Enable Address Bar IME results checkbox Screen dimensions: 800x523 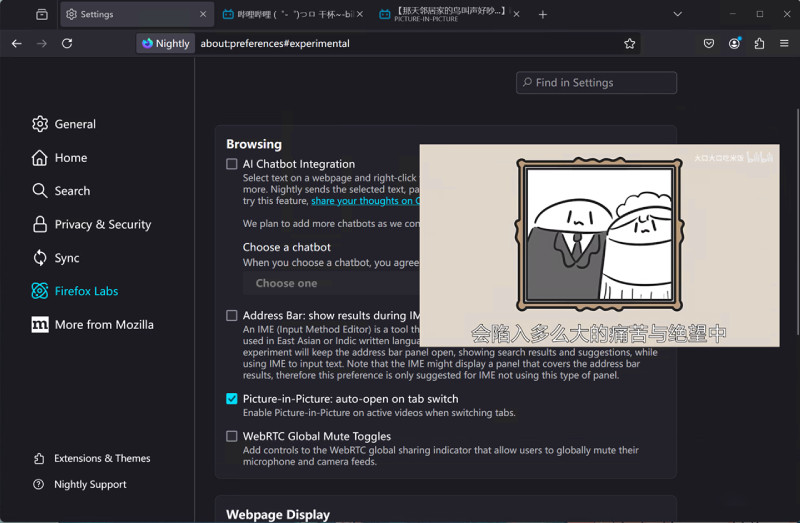tap(232, 315)
